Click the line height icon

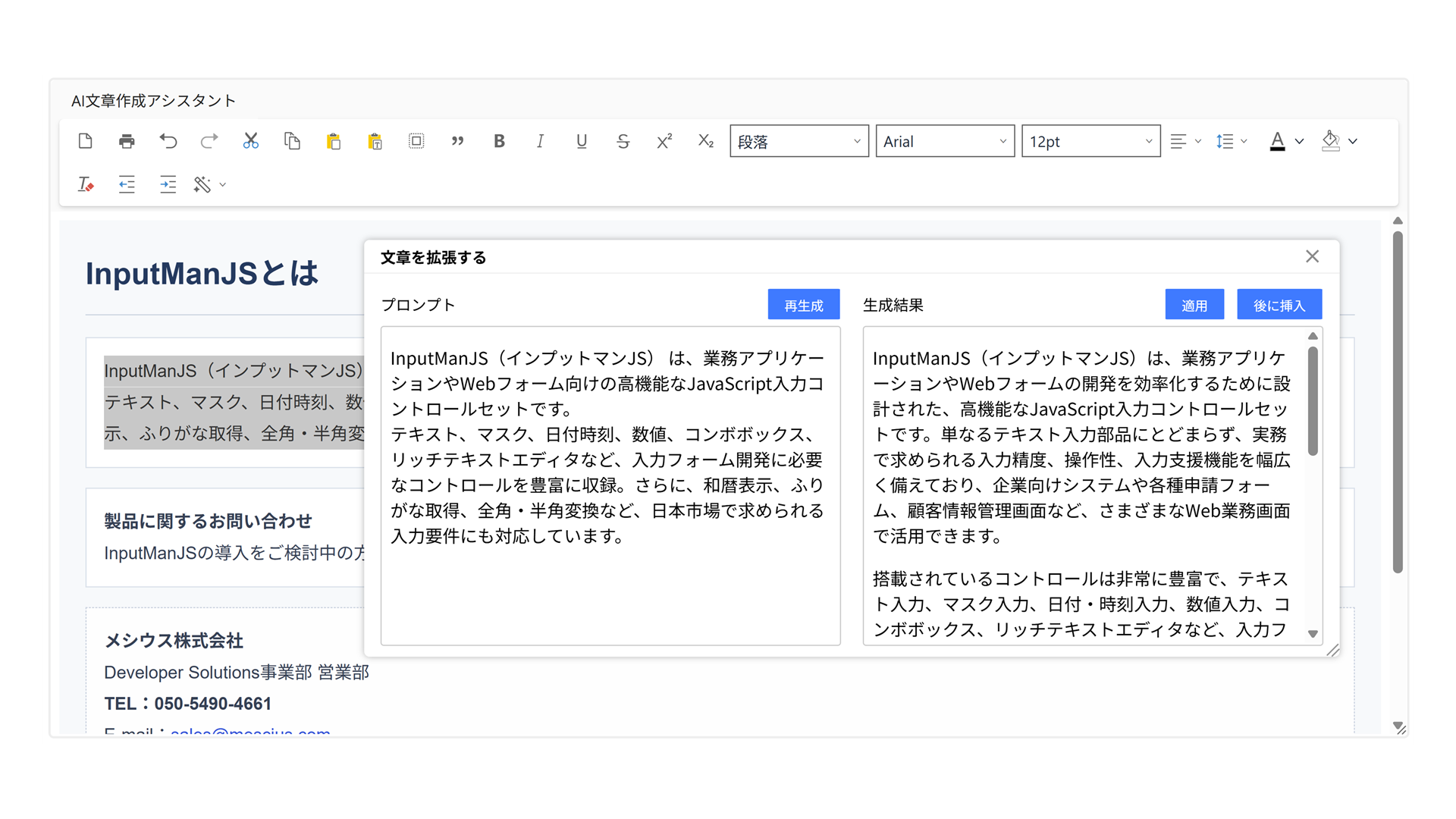1225,141
